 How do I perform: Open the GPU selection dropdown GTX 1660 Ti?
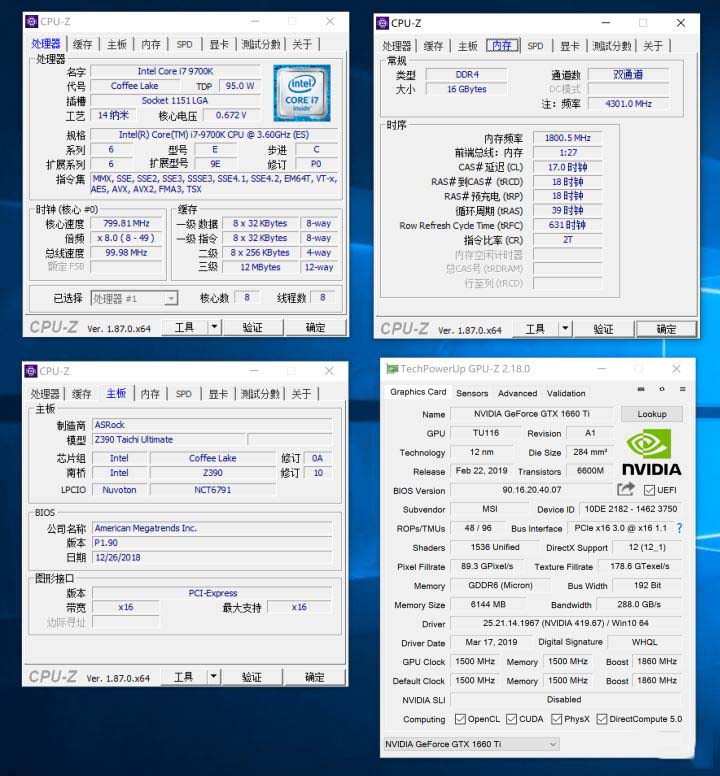(472, 744)
